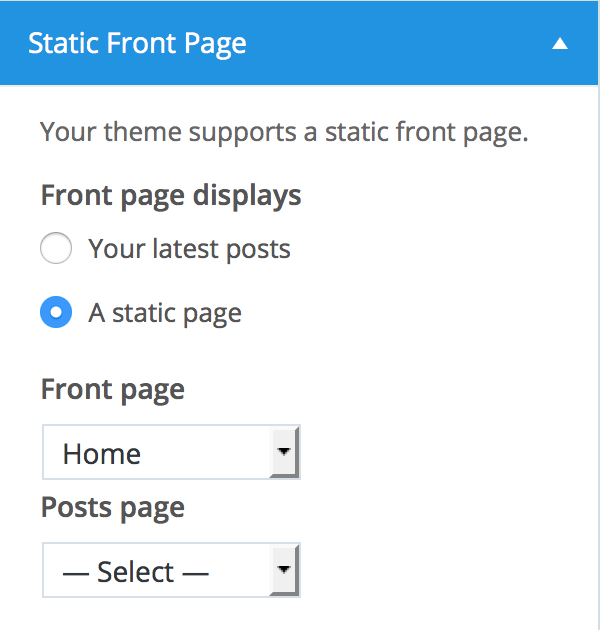Select the A static page radio button
The image size is (600, 630).
pos(56,313)
